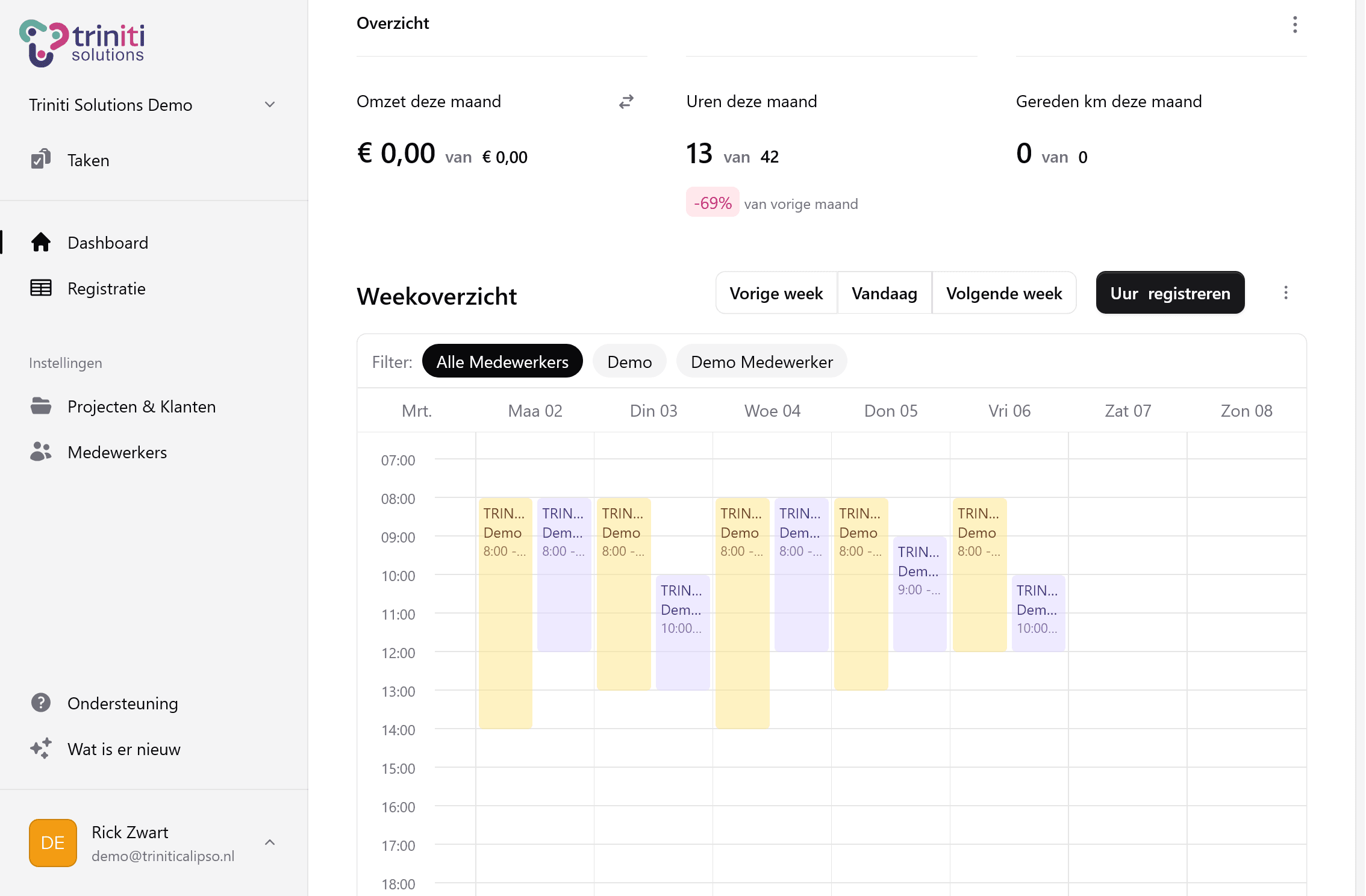Select the Medewerkers people icon

point(40,452)
